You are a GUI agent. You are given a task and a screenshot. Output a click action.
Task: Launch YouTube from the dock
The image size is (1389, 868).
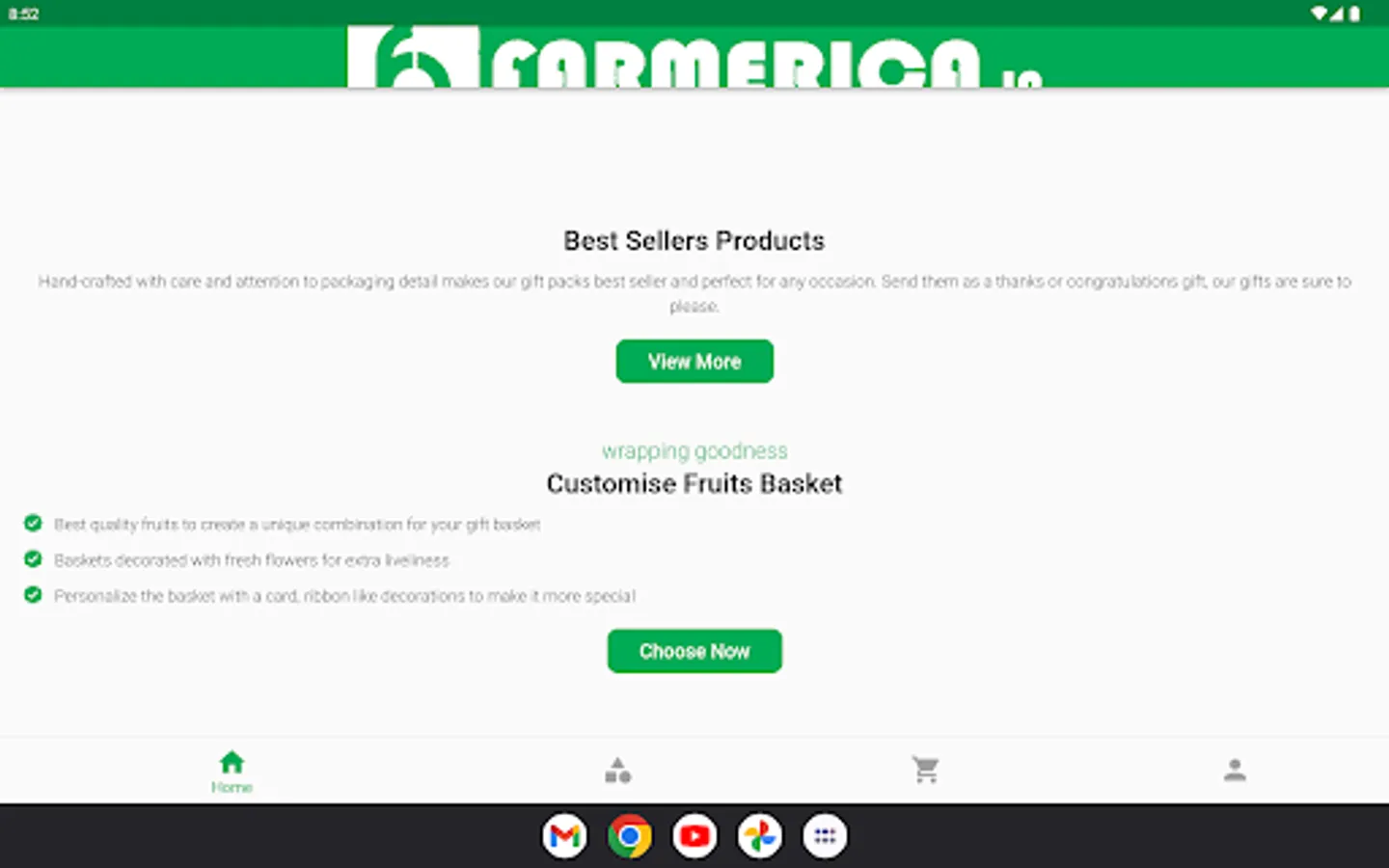click(x=694, y=836)
